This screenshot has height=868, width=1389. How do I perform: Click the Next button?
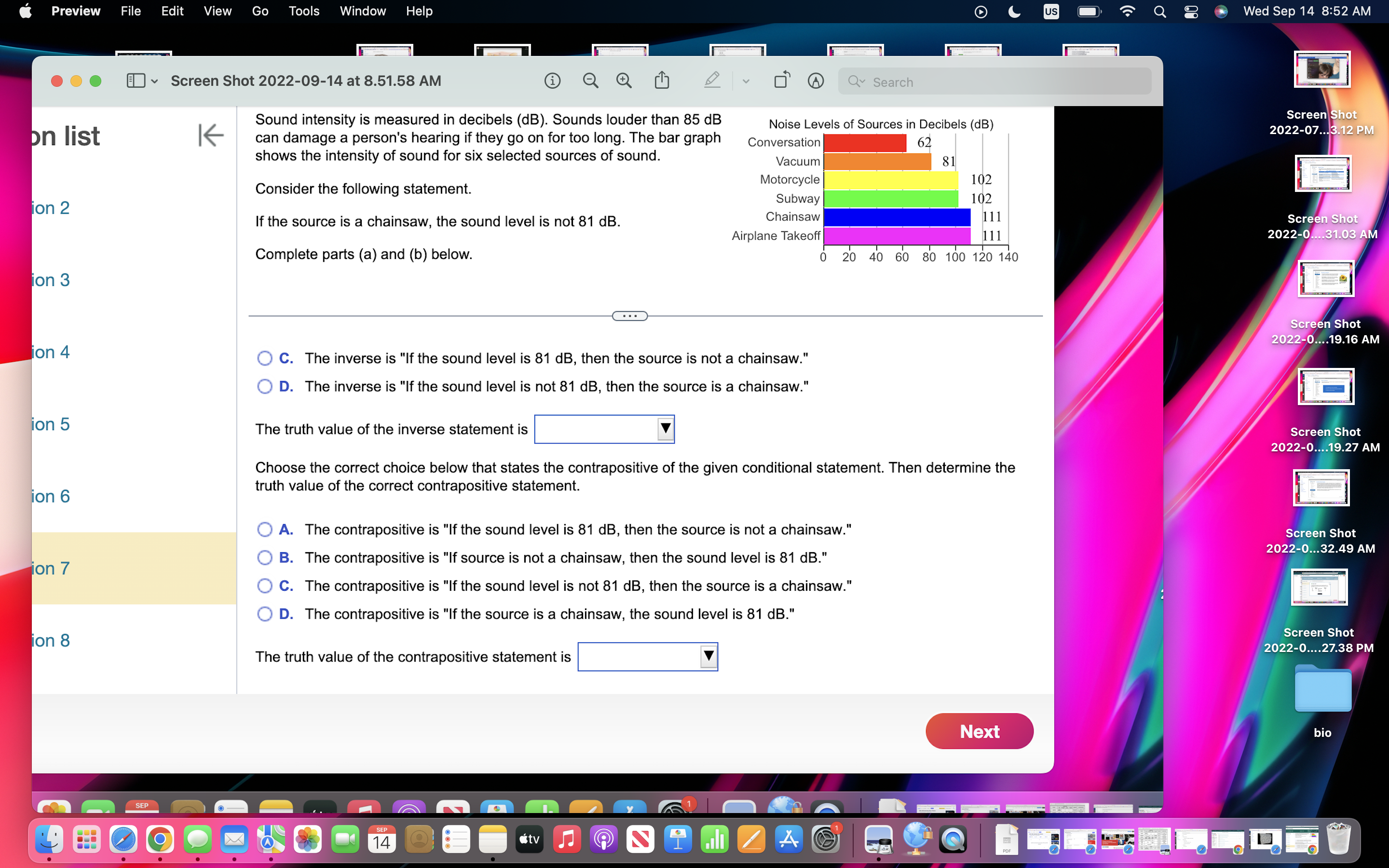(x=979, y=731)
